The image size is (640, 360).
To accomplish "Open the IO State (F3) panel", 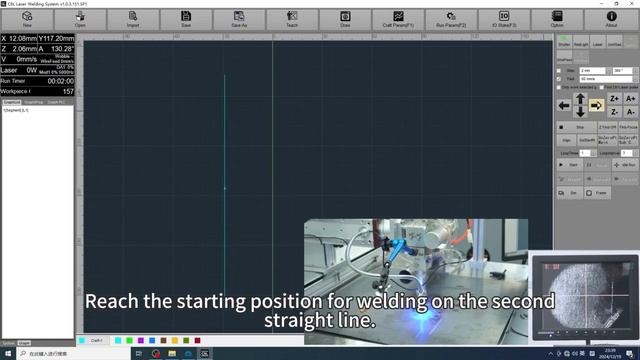I will pyautogui.click(x=504, y=19).
